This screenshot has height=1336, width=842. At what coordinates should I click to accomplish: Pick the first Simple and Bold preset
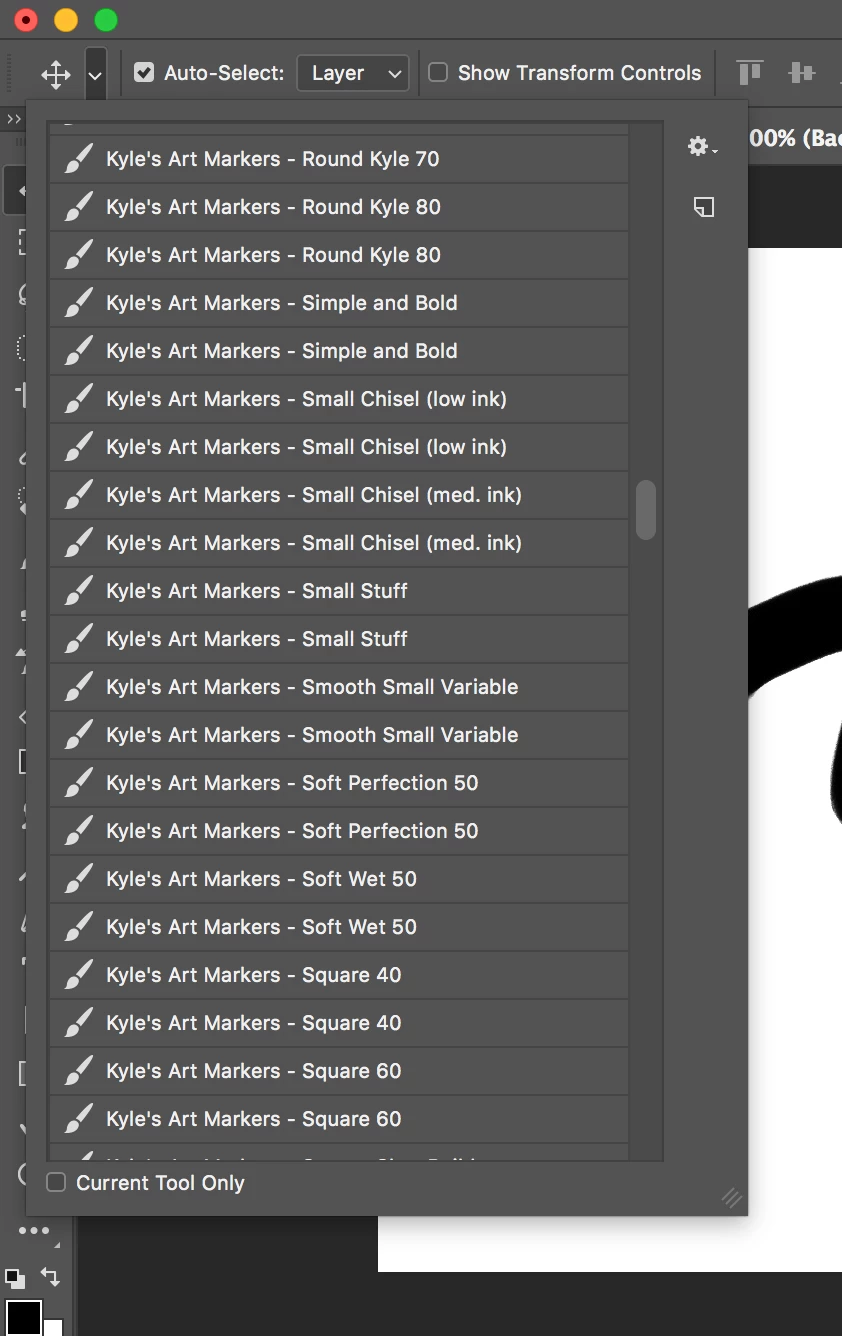339,303
